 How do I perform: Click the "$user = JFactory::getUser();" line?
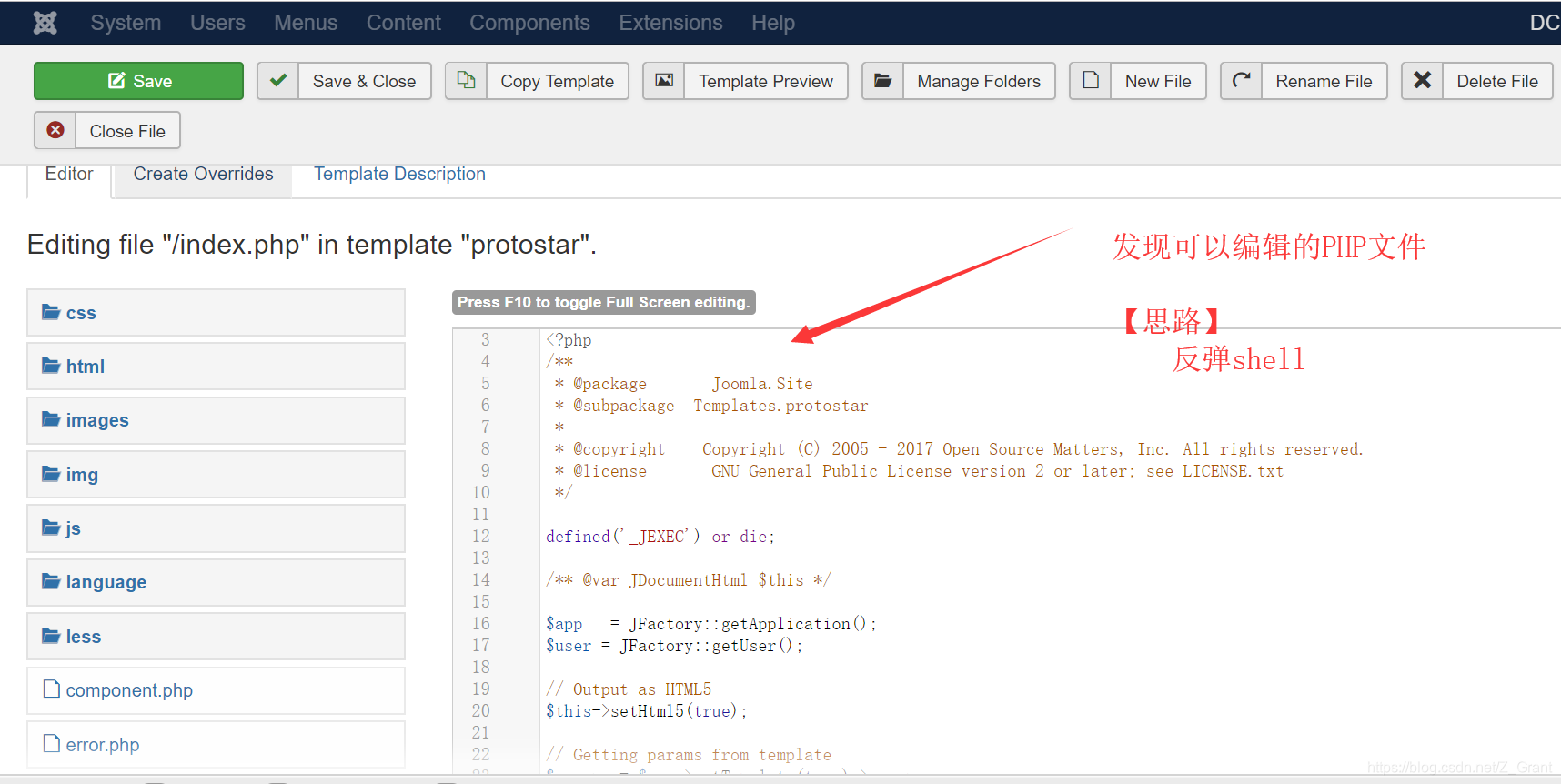click(674, 646)
